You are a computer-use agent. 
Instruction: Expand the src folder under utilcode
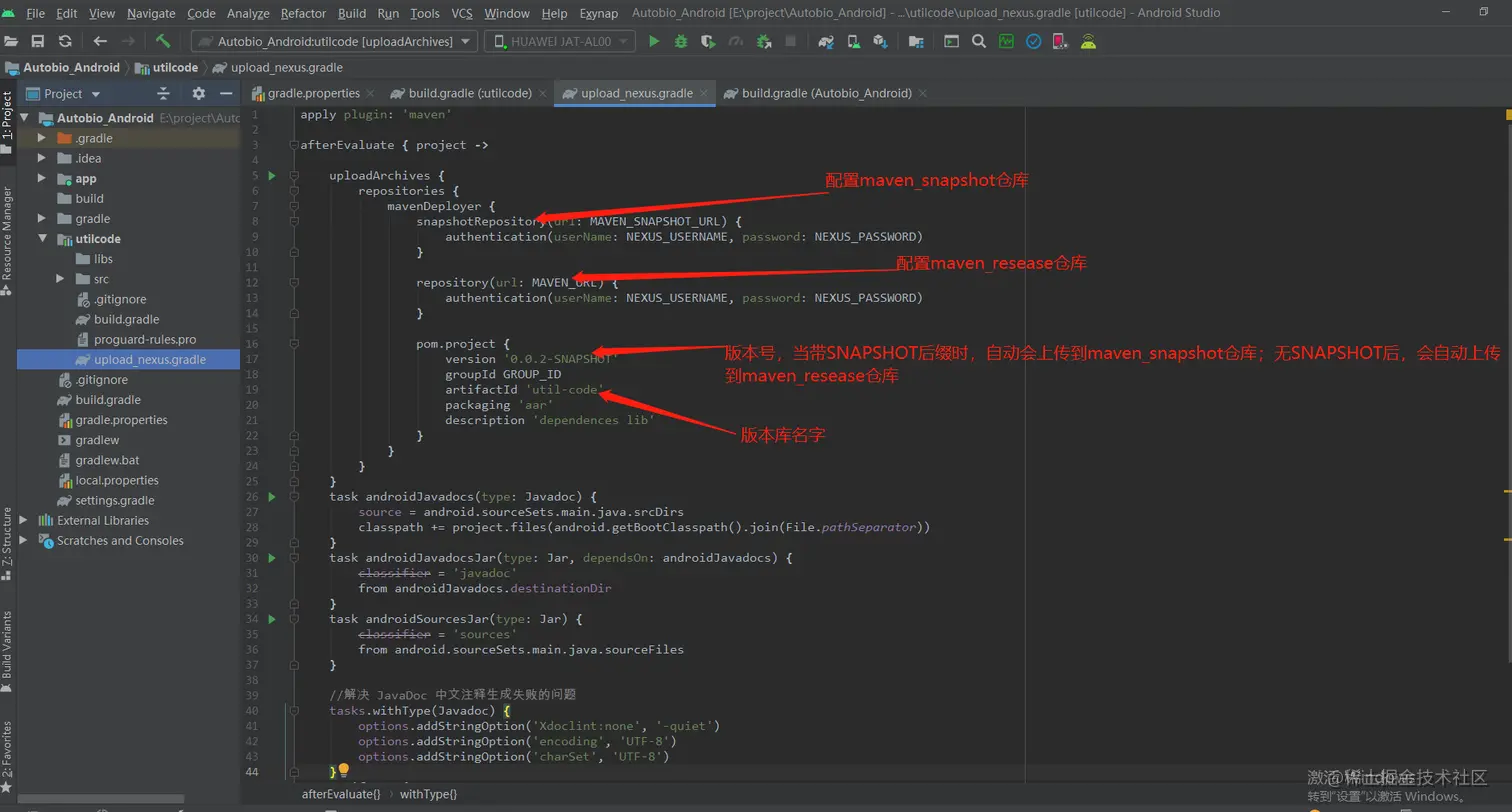coord(60,279)
